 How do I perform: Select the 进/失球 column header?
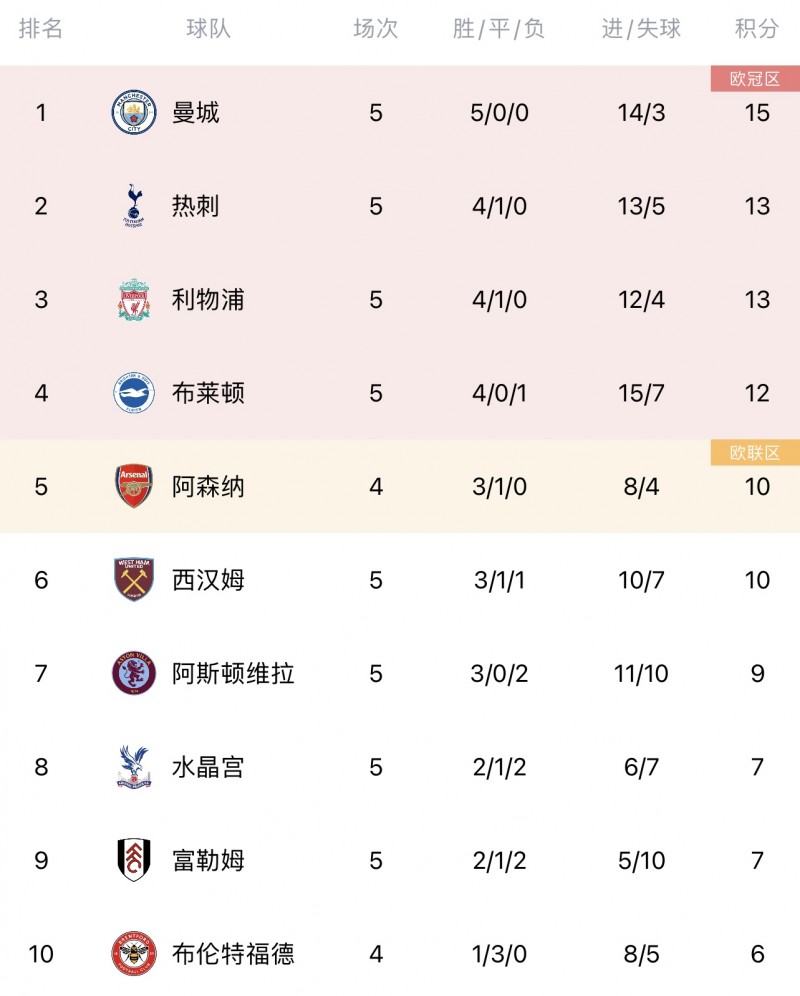click(x=641, y=29)
